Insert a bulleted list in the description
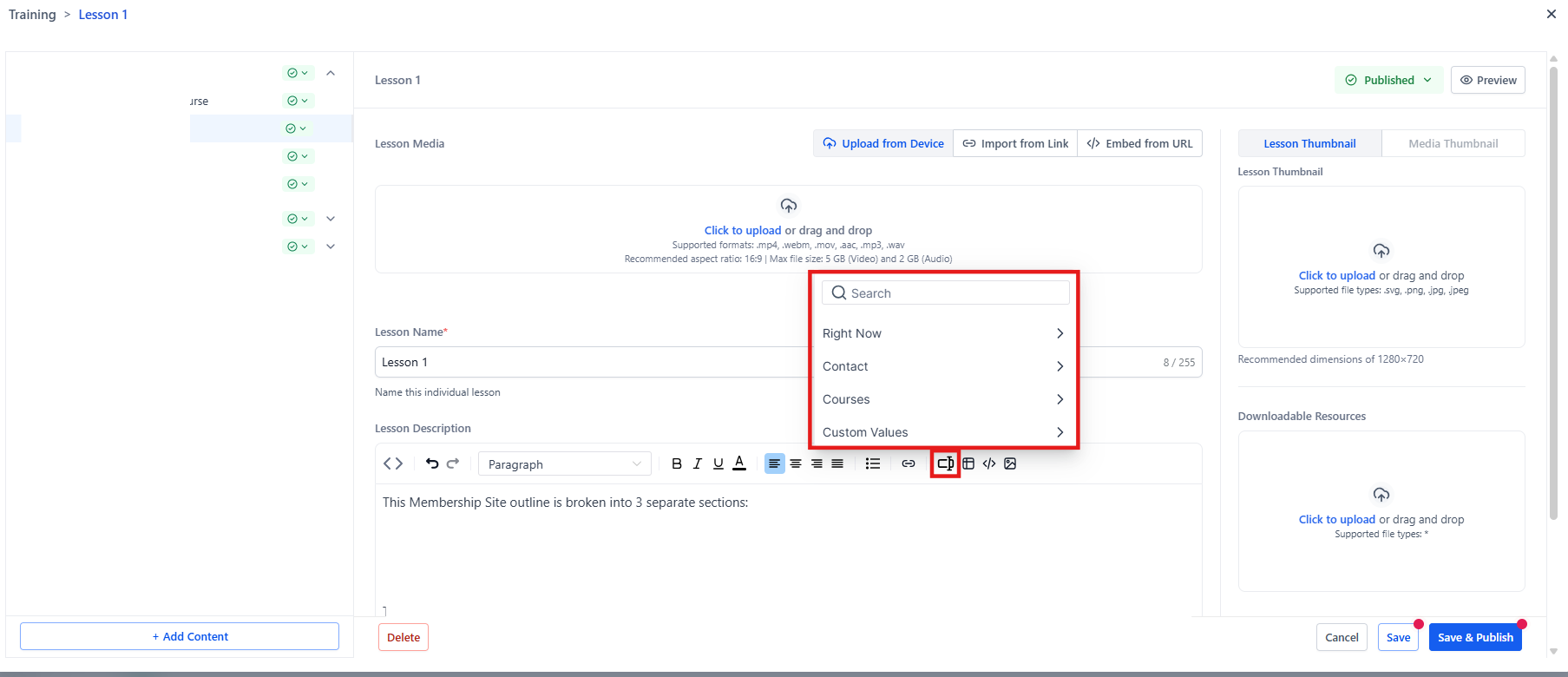This screenshot has width=1568, height=677. [873, 464]
